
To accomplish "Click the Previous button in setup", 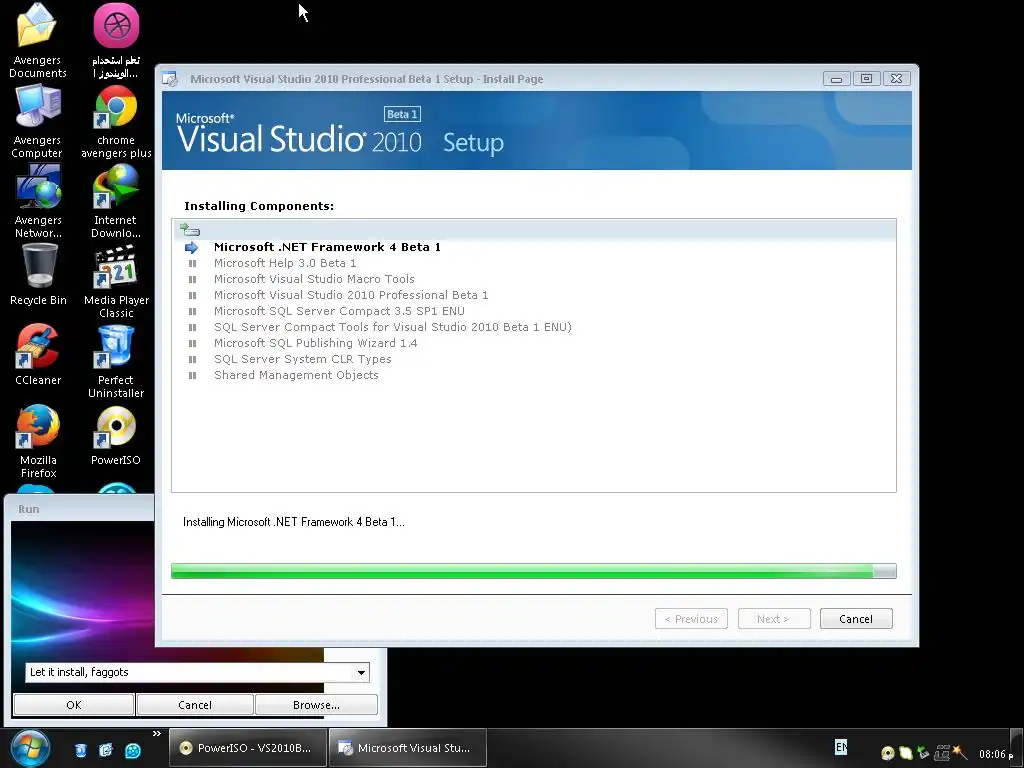I will point(691,618).
